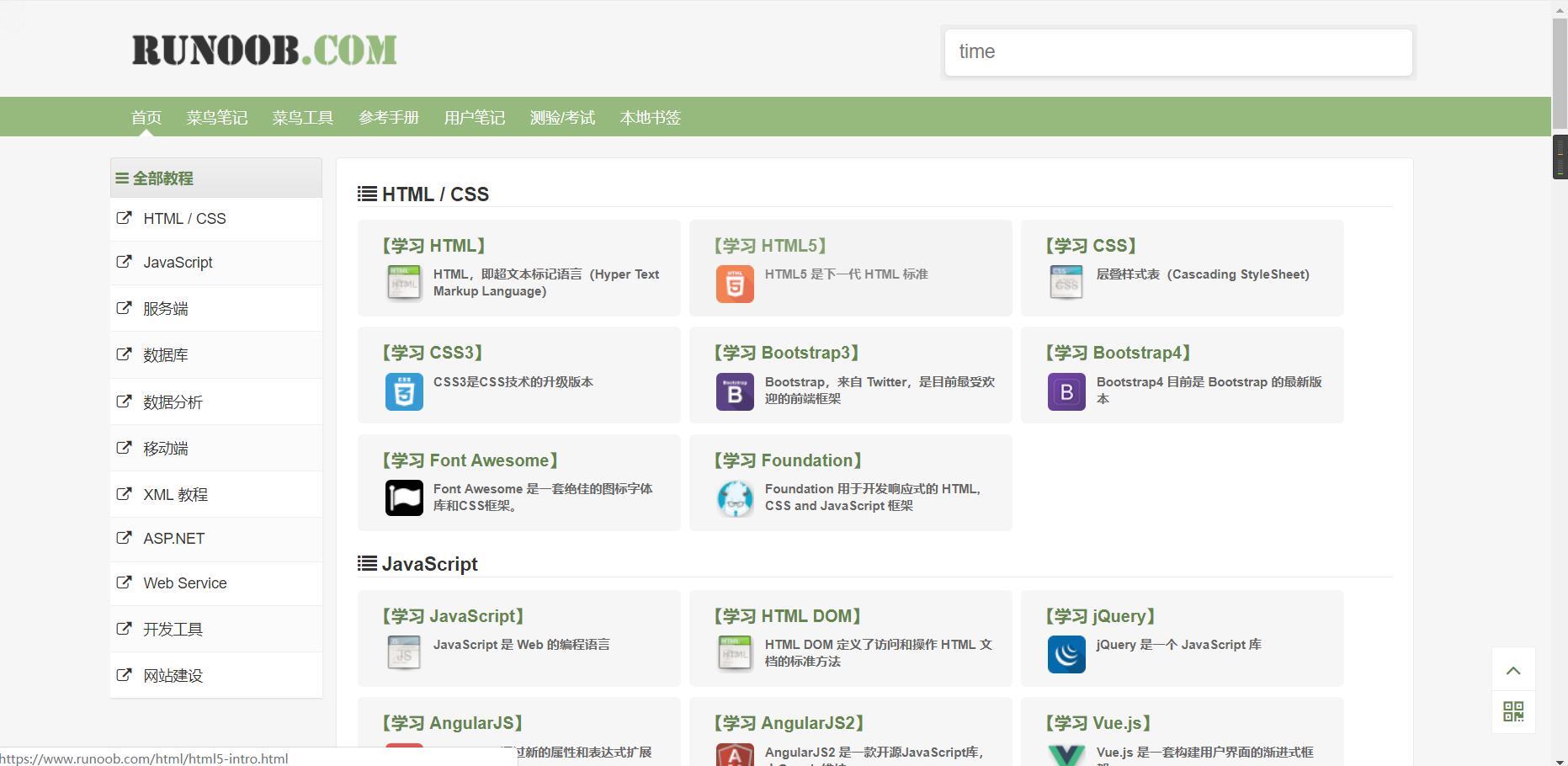Click the 【学习 JavaScript】 heading
The height and width of the screenshot is (766, 1568).
pyautogui.click(x=452, y=616)
